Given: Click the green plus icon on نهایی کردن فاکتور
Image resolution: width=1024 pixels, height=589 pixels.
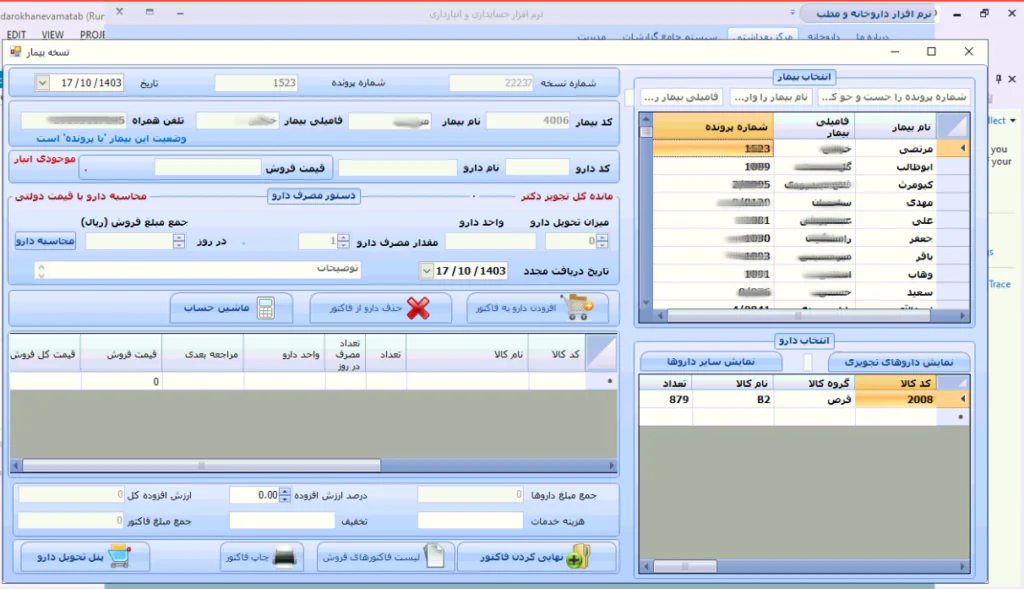Looking at the screenshot, I should 577,560.
